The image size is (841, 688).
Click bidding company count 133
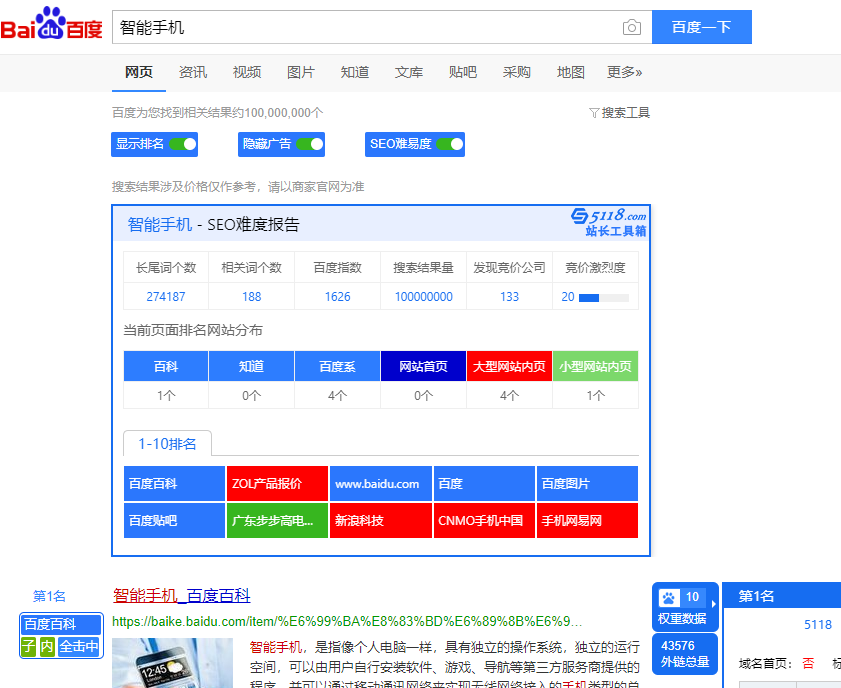[x=510, y=297]
